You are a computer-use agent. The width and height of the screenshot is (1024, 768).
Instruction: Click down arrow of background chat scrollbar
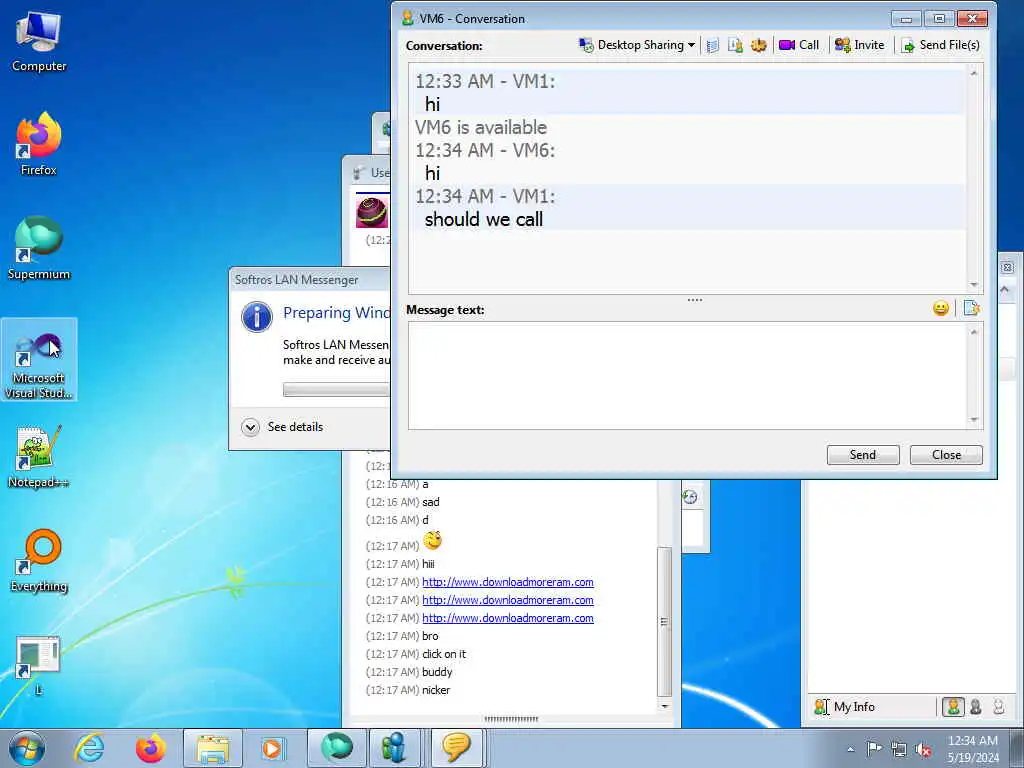664,706
